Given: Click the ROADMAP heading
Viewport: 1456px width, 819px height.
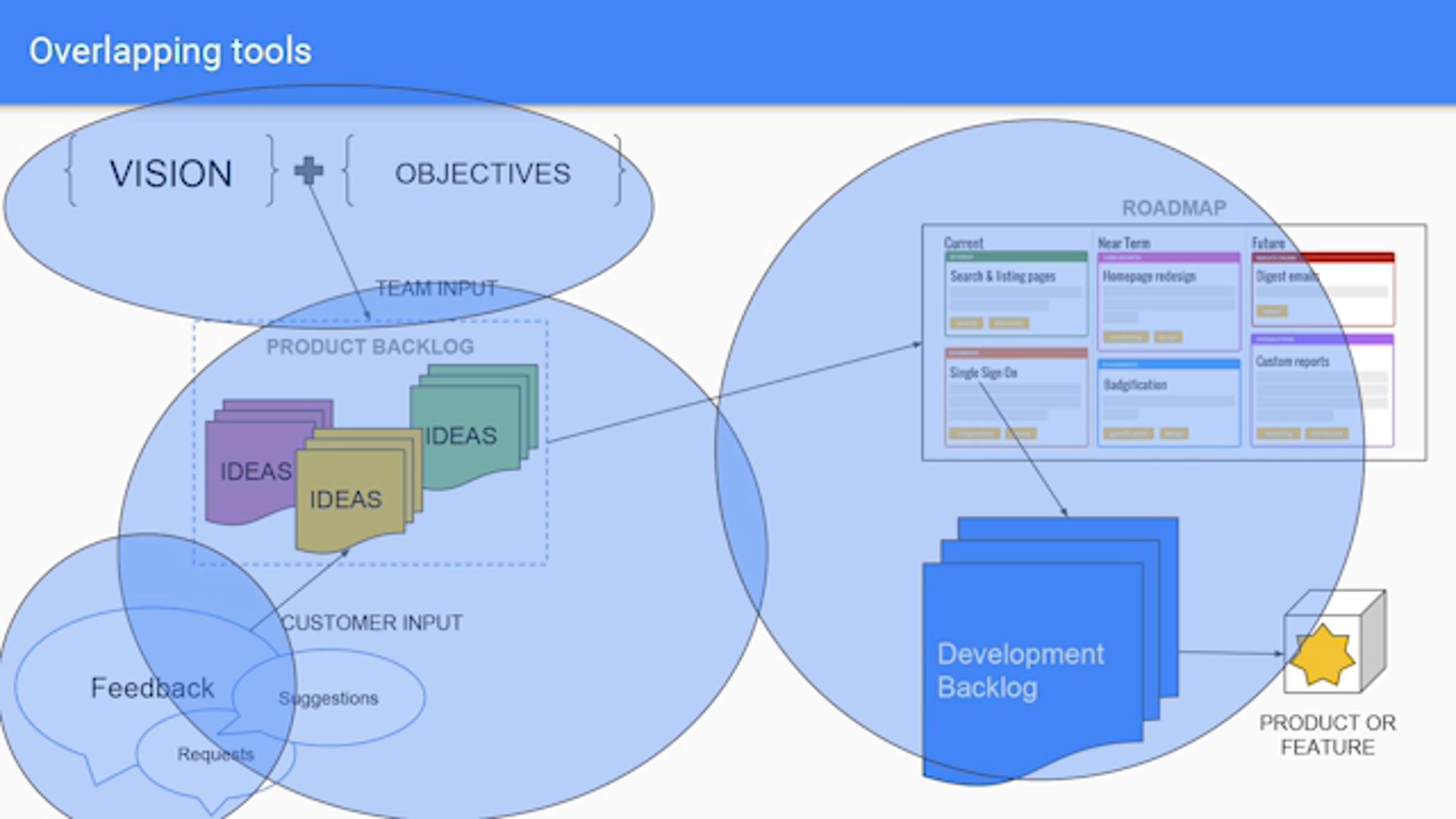Looking at the screenshot, I should (1174, 208).
